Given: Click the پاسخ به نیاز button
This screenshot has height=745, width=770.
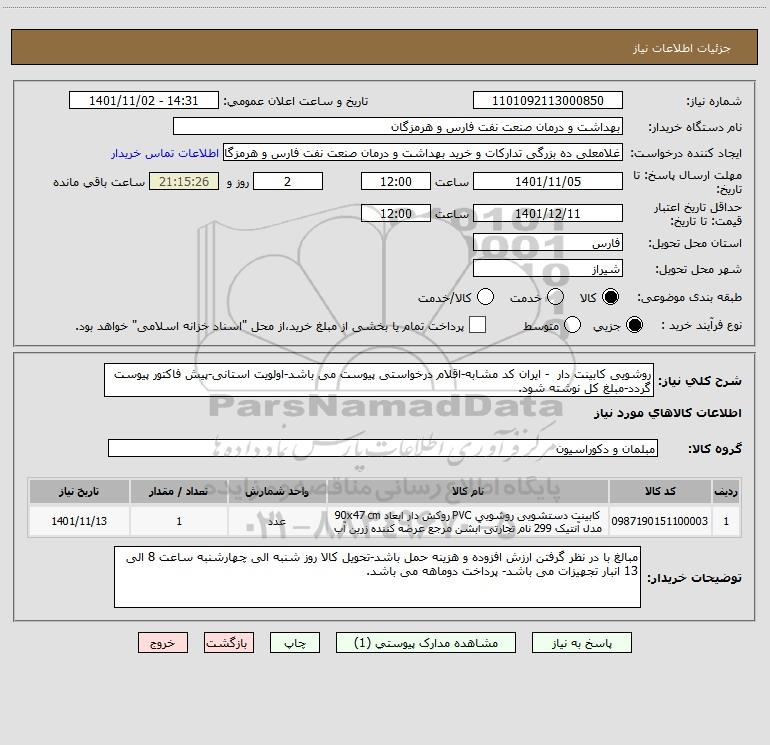Looking at the screenshot, I should pyautogui.click(x=582, y=643).
